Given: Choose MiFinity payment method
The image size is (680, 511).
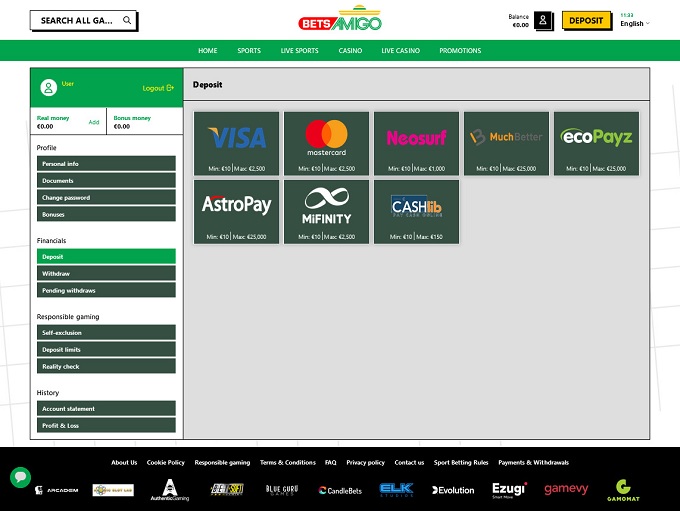Looking at the screenshot, I should tap(326, 211).
